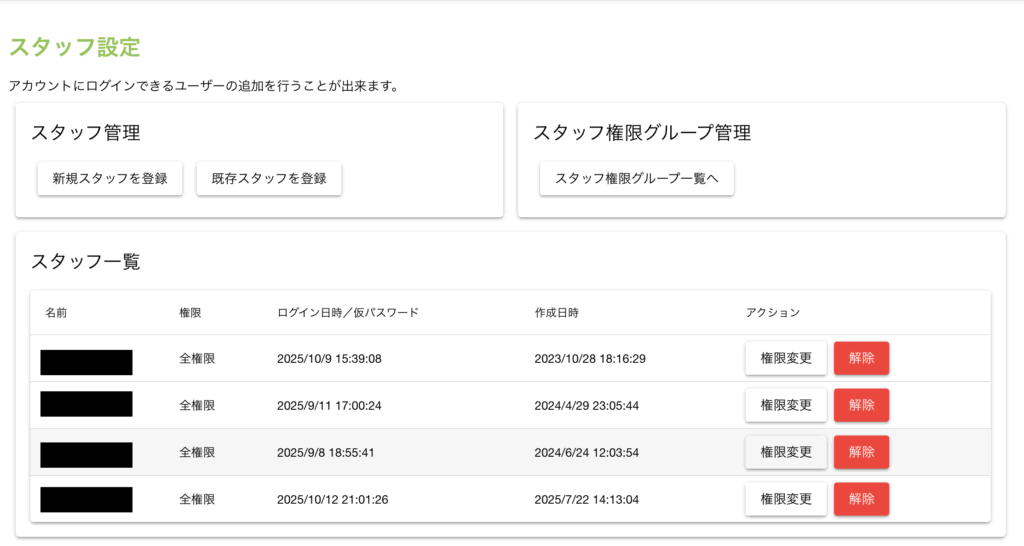1024x546 pixels.
Task: Remove staff created 2025/7/22 via 解除
Action: click(x=861, y=499)
